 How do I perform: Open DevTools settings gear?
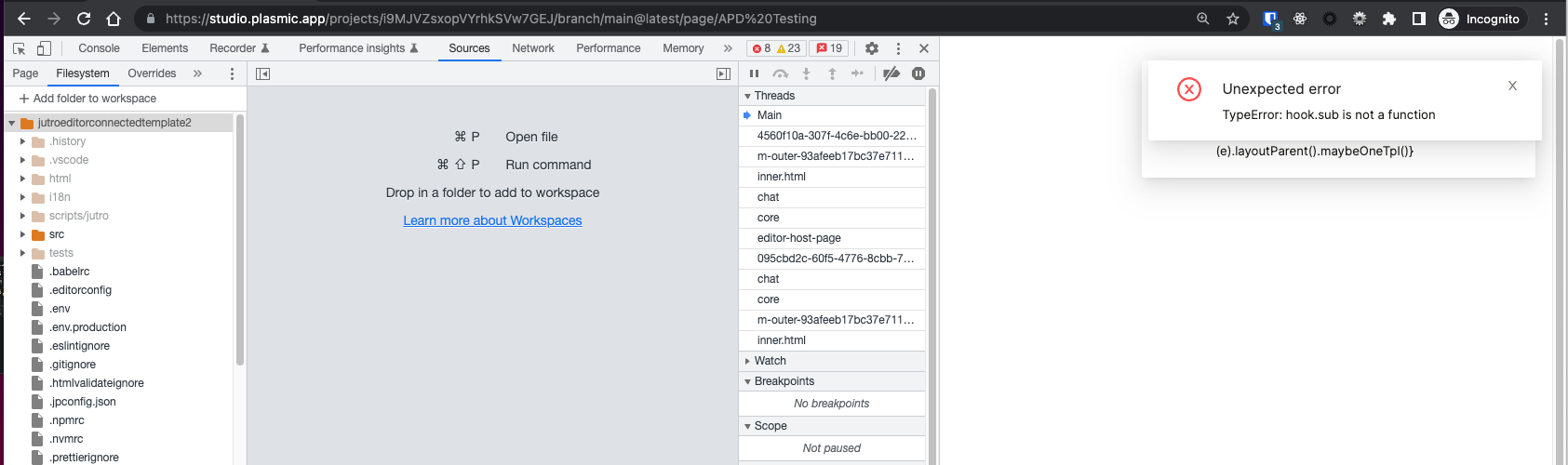coord(871,48)
